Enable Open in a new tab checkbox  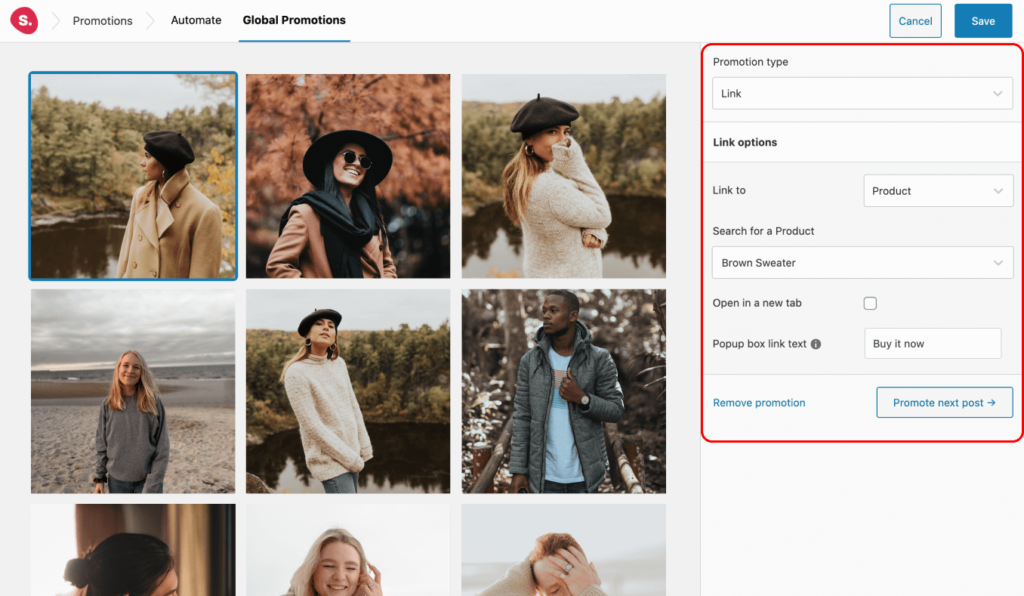[870, 303]
